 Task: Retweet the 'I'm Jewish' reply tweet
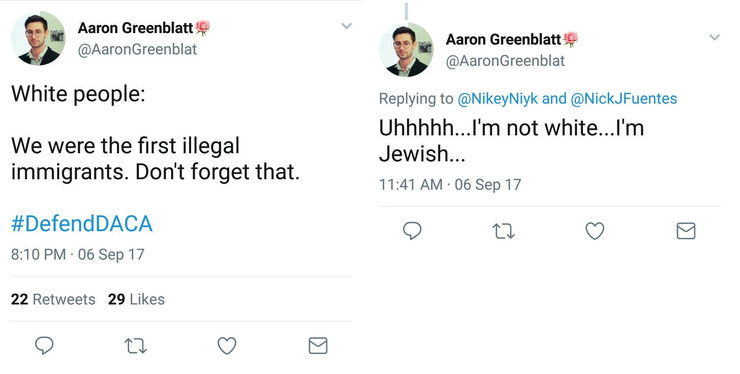[x=503, y=231]
